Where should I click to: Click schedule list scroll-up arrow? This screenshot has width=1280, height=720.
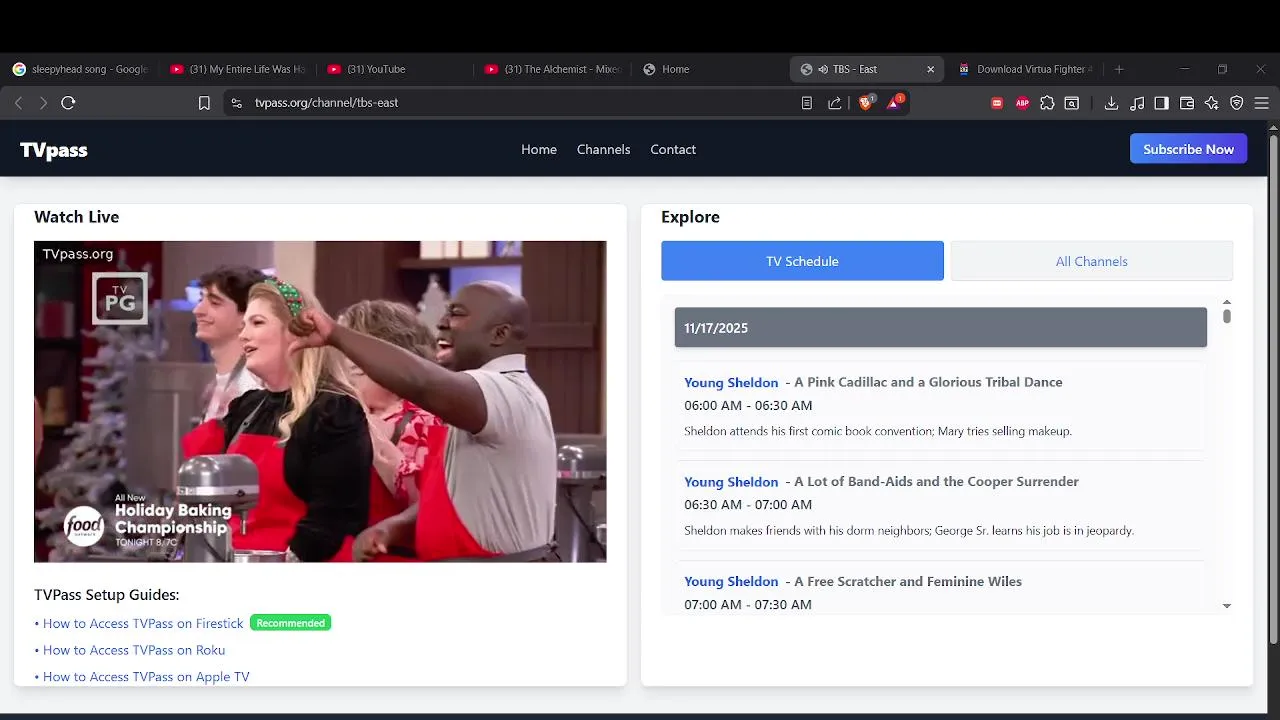1227,302
